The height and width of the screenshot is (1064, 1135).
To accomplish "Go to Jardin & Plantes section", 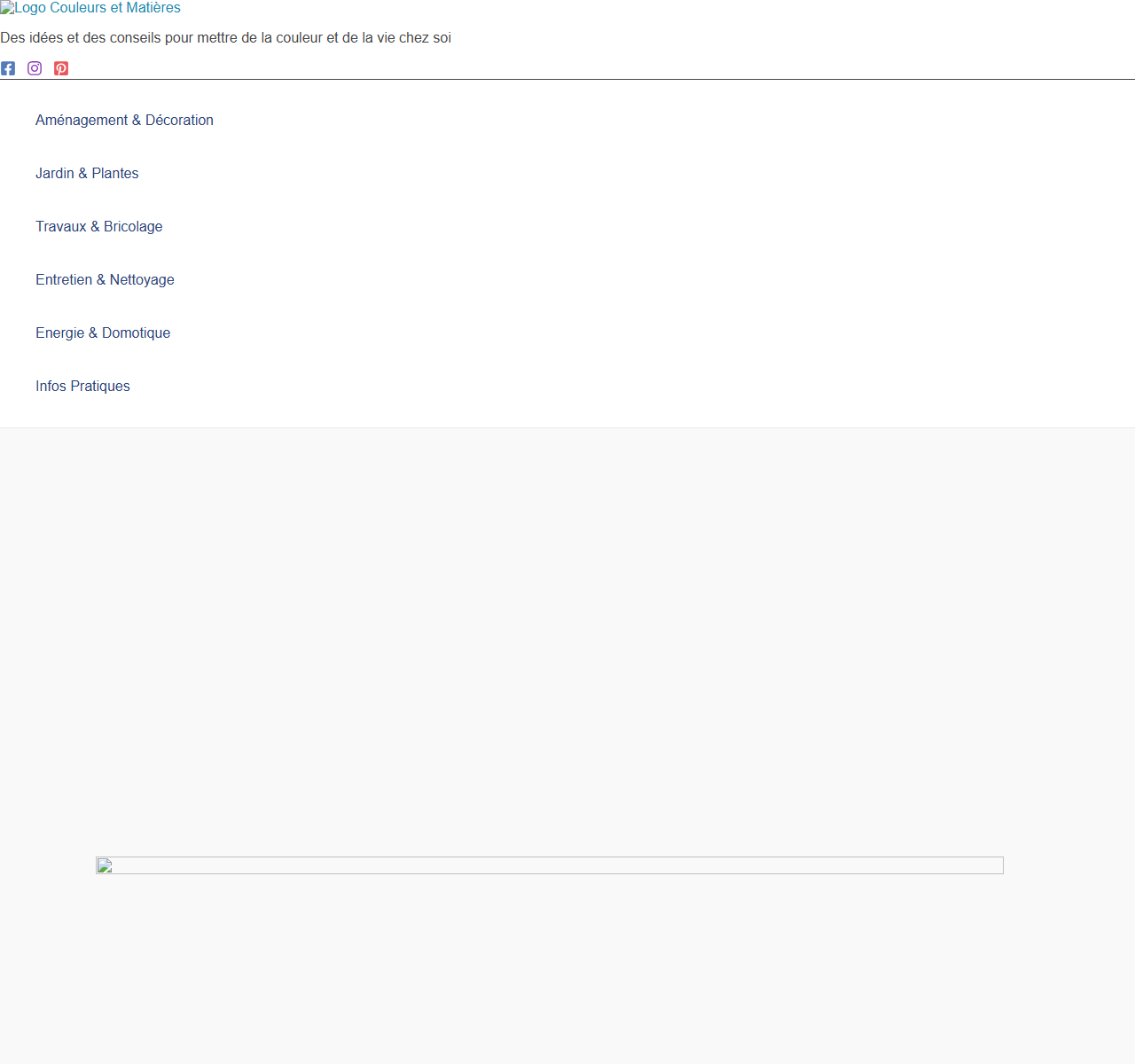I will tap(87, 174).
